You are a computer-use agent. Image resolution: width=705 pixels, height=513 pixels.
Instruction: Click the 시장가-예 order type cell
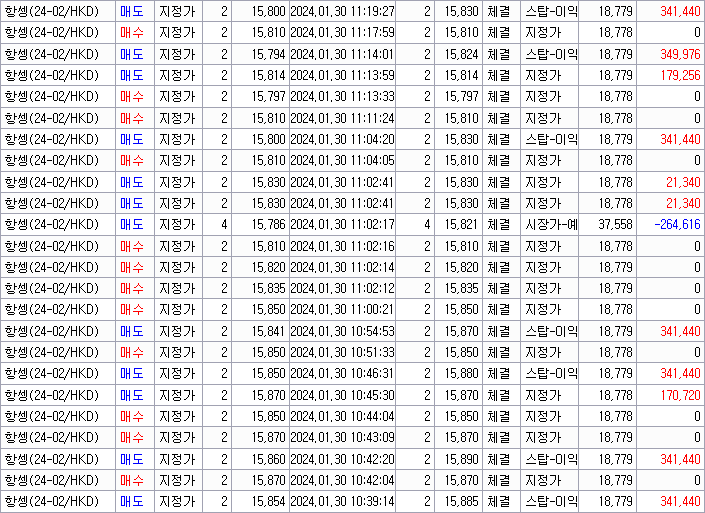click(549, 224)
